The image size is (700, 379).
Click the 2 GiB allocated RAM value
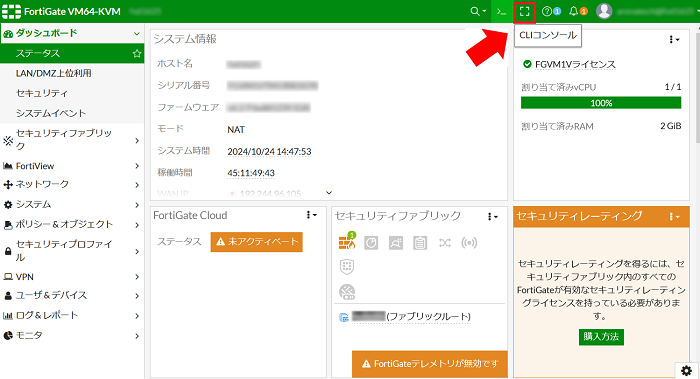(671, 126)
